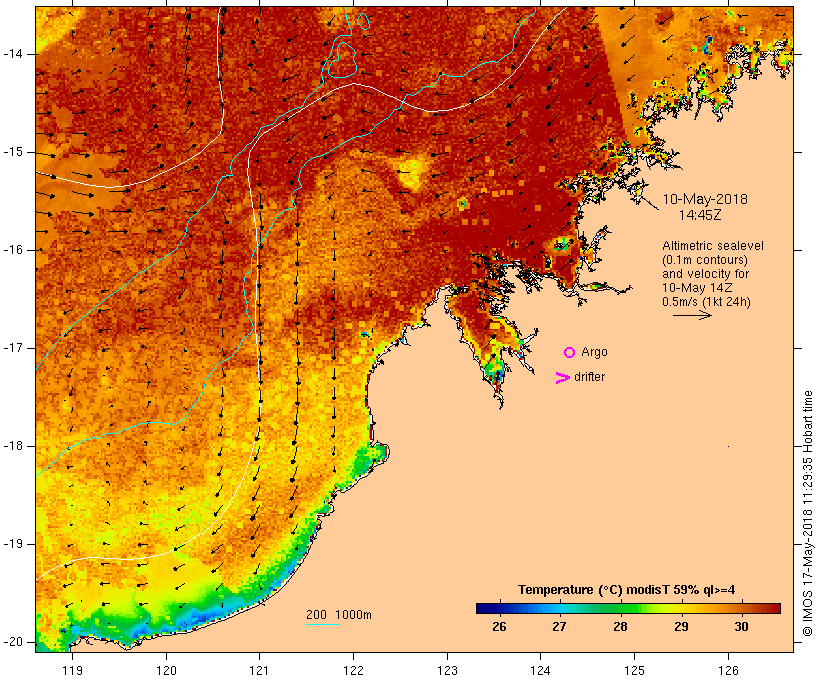Click longitude axis label '122'
Image resolution: width=820 pixels, height=680 pixels.
(x=354, y=670)
